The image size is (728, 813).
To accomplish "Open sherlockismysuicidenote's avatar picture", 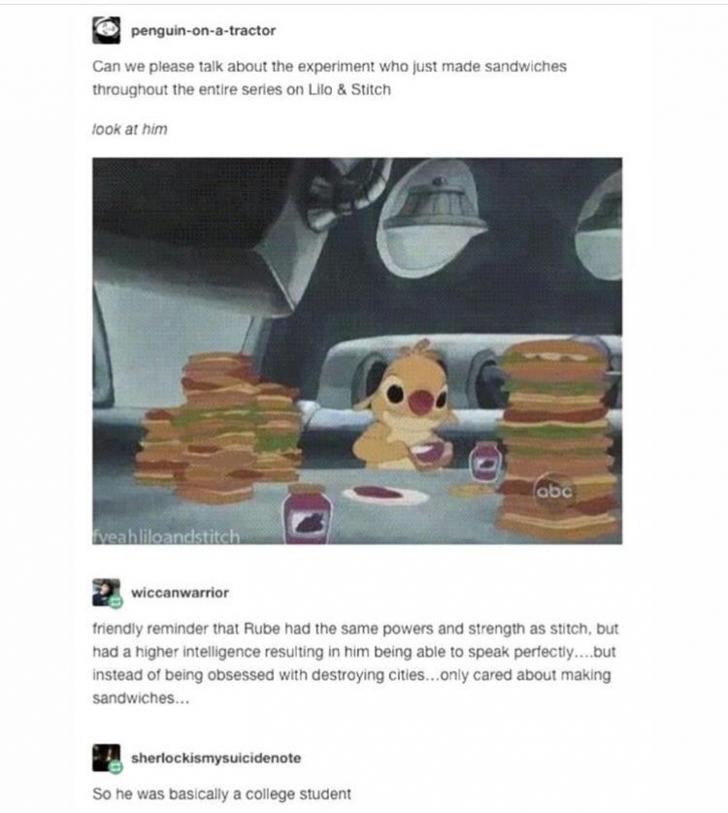I will point(106,757).
